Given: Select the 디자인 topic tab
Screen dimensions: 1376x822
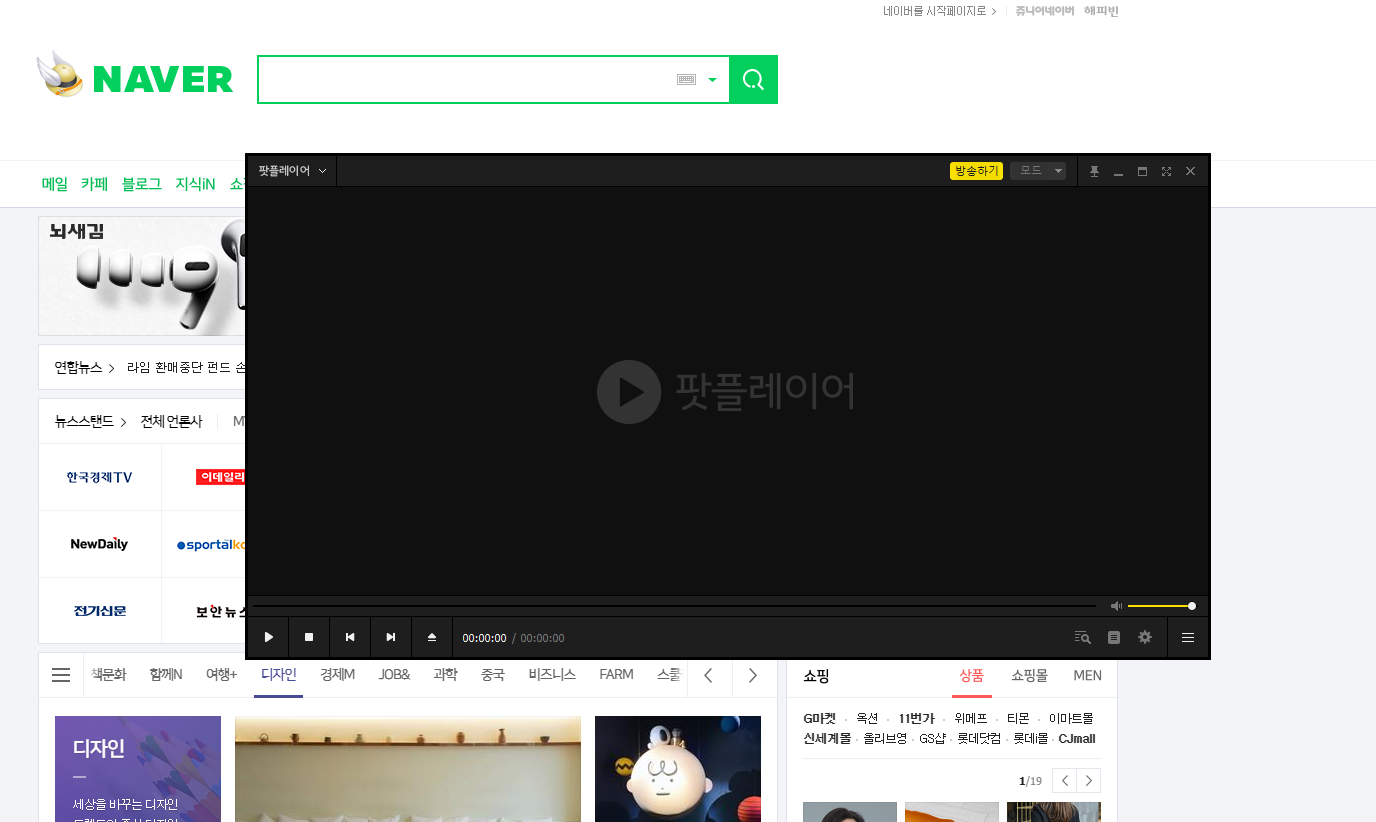Looking at the screenshot, I should coord(278,675).
